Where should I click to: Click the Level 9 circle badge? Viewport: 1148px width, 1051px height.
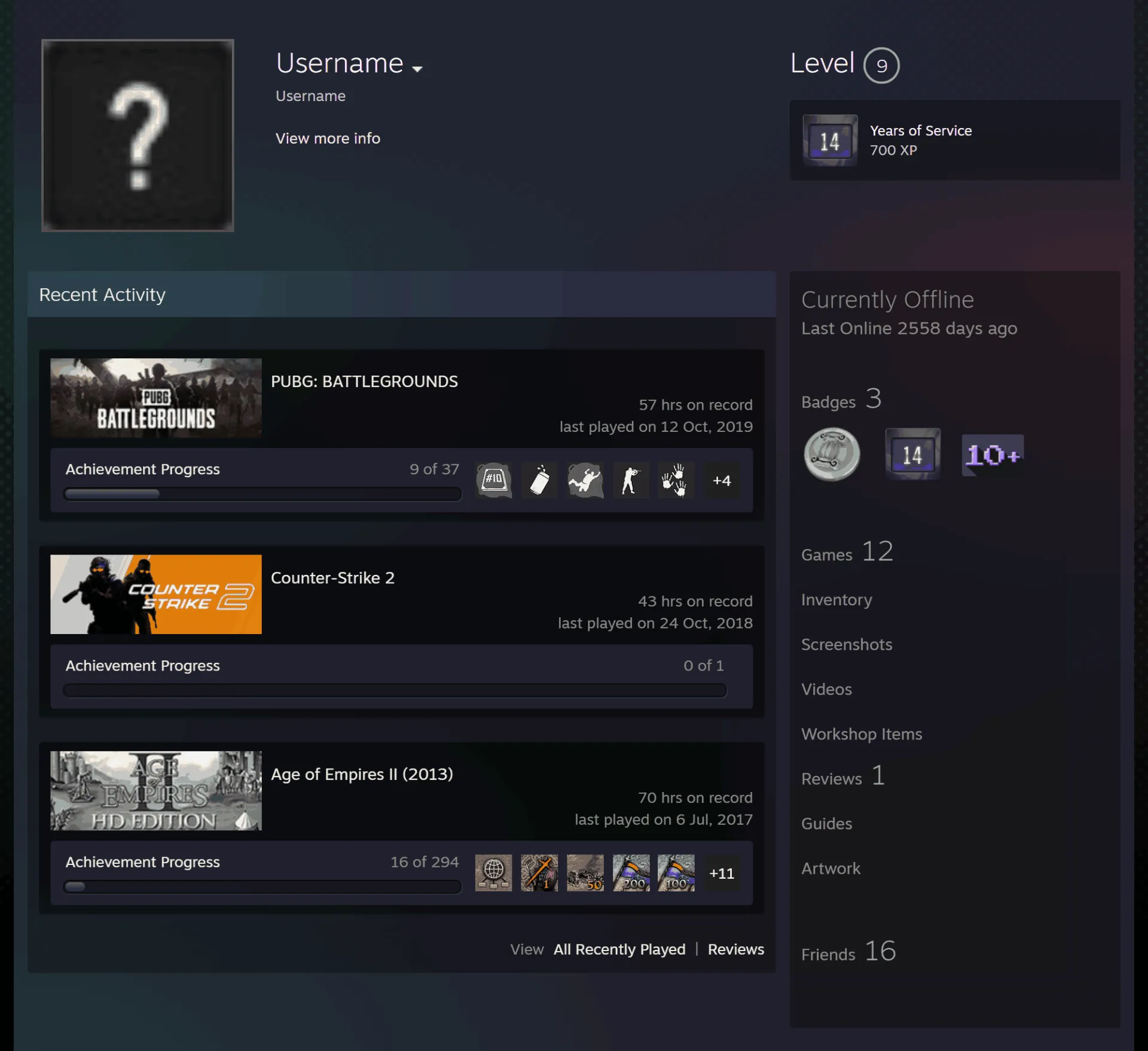[881, 65]
